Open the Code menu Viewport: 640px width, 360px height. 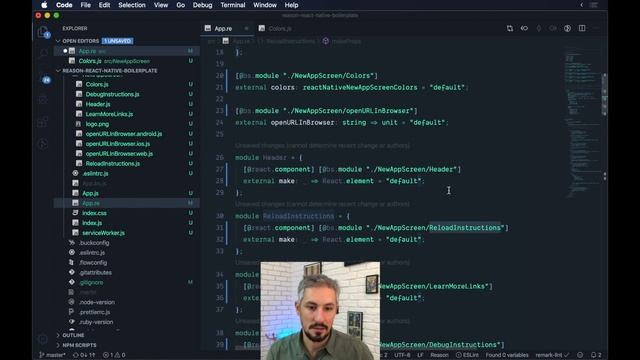click(64, 5)
